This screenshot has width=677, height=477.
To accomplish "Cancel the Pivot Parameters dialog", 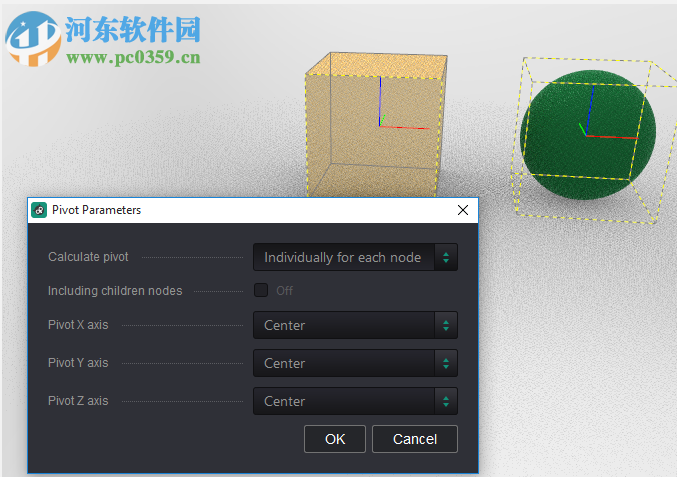I will pyautogui.click(x=414, y=439).
